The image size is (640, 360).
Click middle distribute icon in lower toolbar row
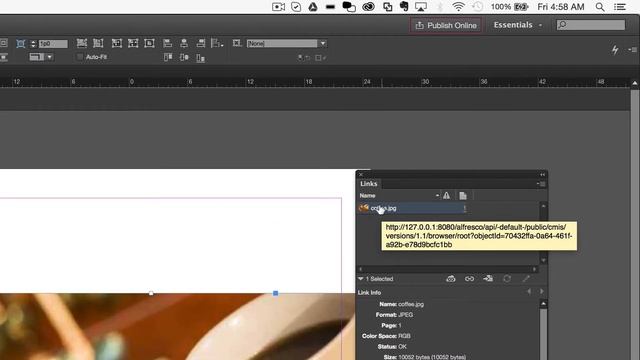coord(184,58)
